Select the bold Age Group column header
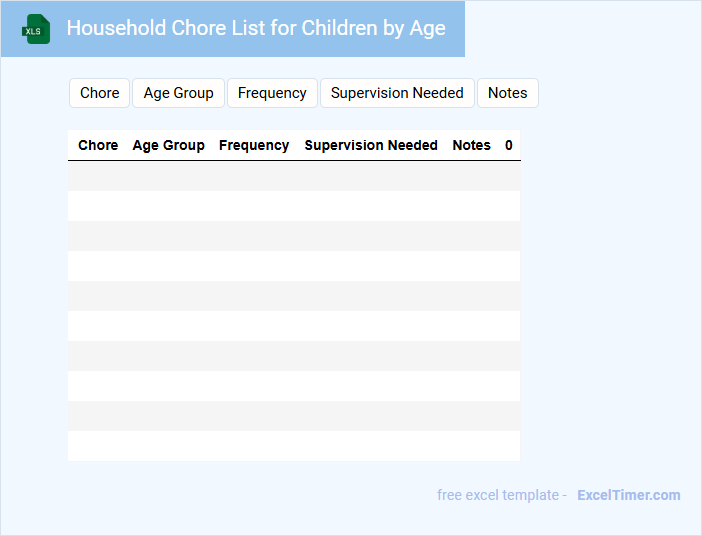 (x=168, y=145)
